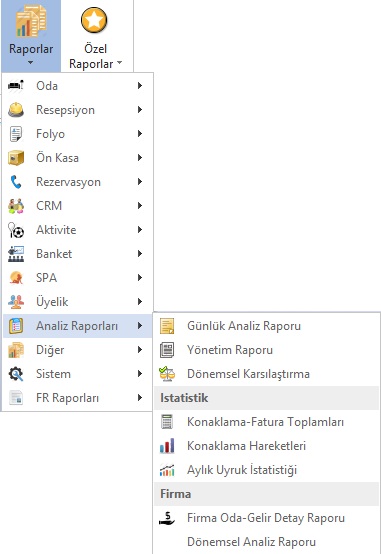The image size is (381, 554).
Task: Click the Rezervasyon menu label
Action: coord(69,182)
